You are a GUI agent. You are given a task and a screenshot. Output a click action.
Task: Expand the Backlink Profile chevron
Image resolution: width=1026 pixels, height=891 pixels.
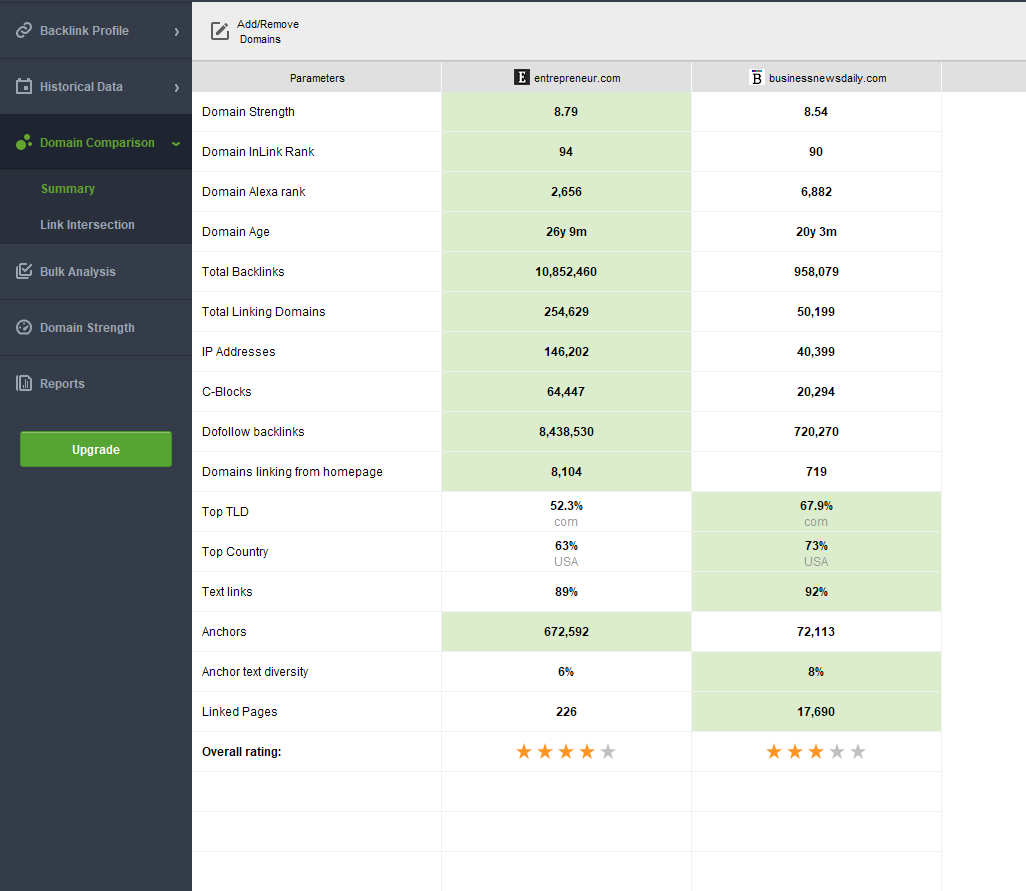pyautogui.click(x=177, y=31)
